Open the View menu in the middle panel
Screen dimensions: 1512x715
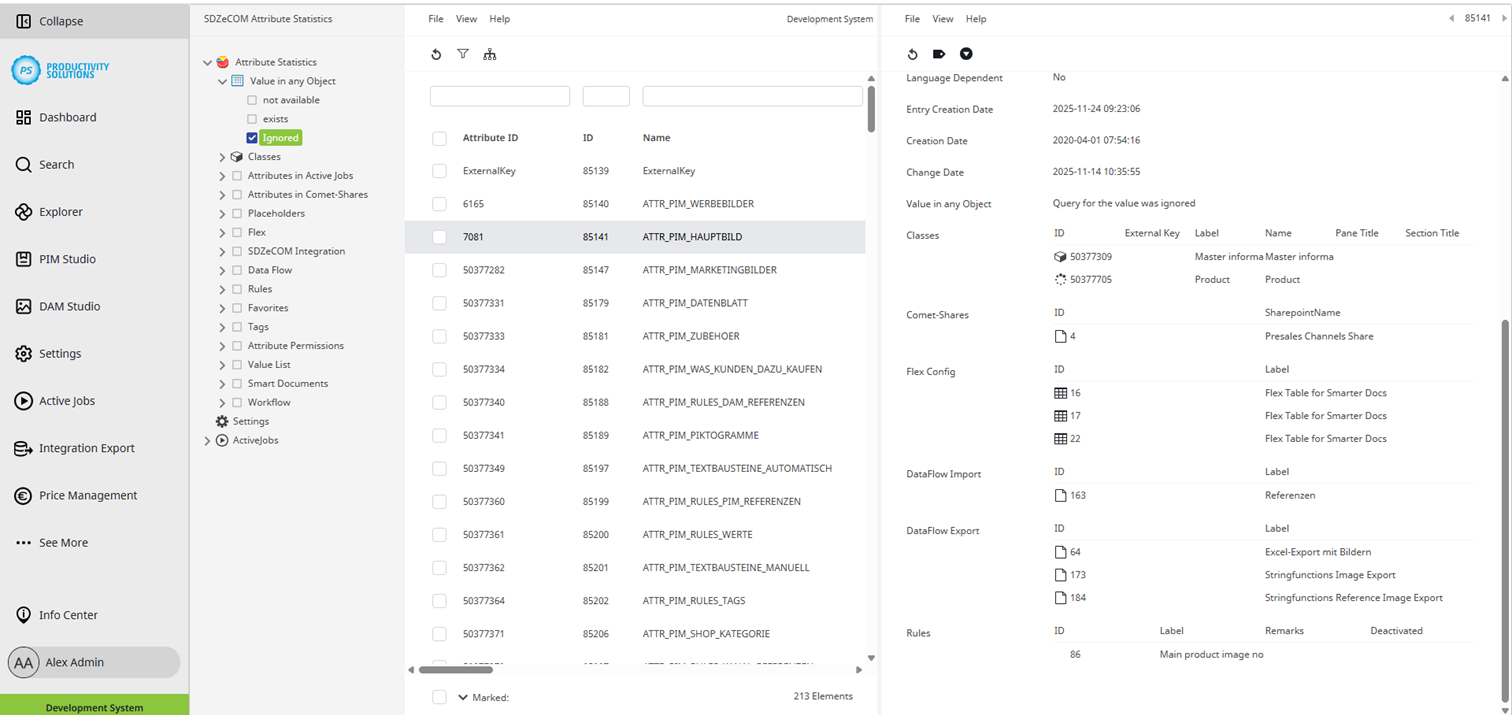coord(466,18)
